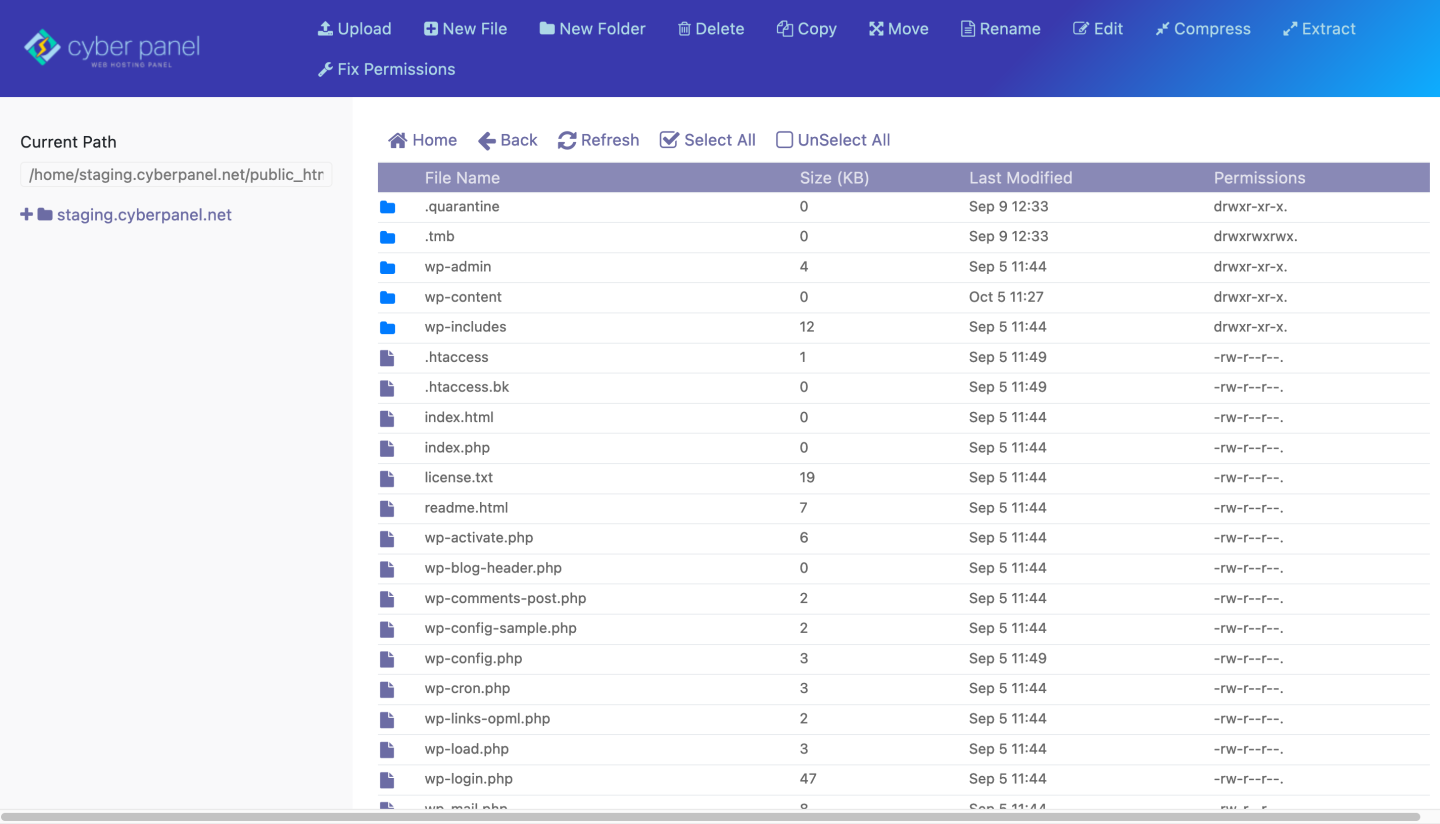The image size is (1440, 824).
Task: Click the Upload icon in the toolbar
Action: pos(326,28)
